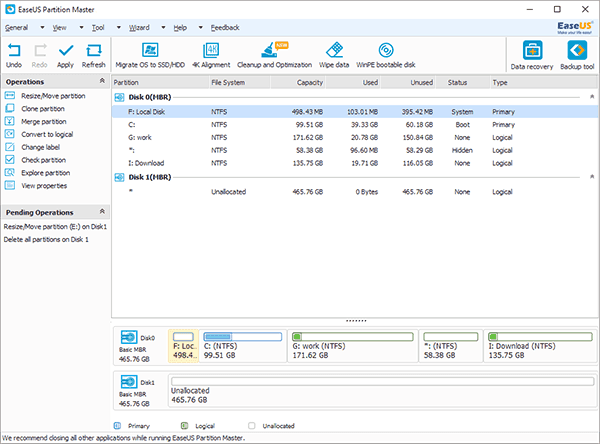Apply pending operations with Apply checkmark

point(66,51)
